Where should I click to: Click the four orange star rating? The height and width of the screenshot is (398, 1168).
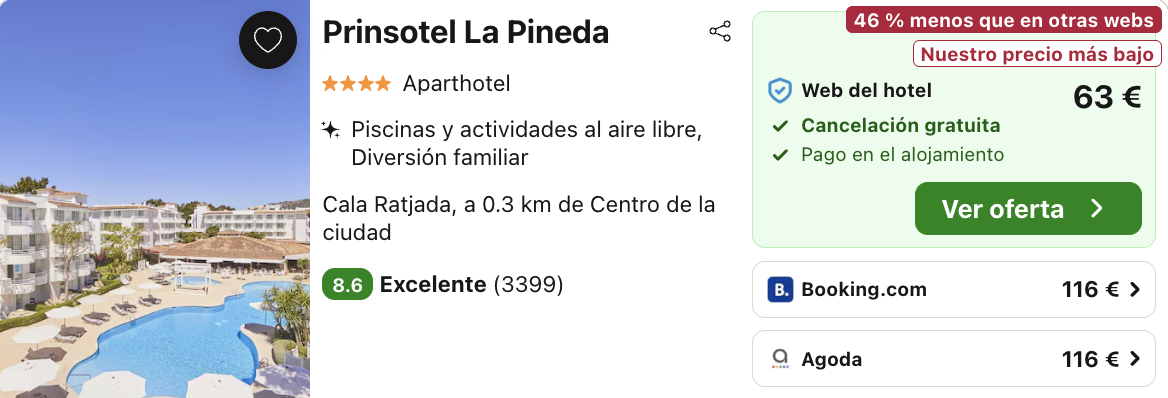(x=356, y=83)
